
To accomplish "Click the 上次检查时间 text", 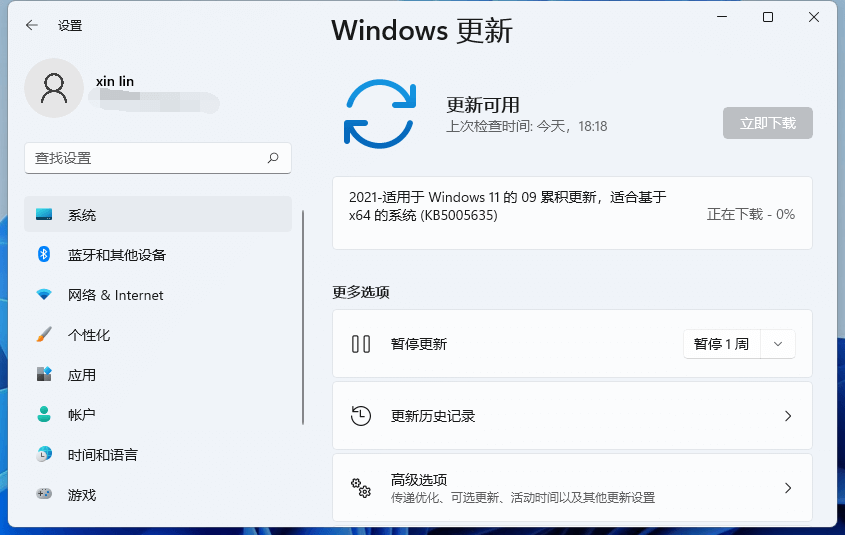I will pos(527,126).
